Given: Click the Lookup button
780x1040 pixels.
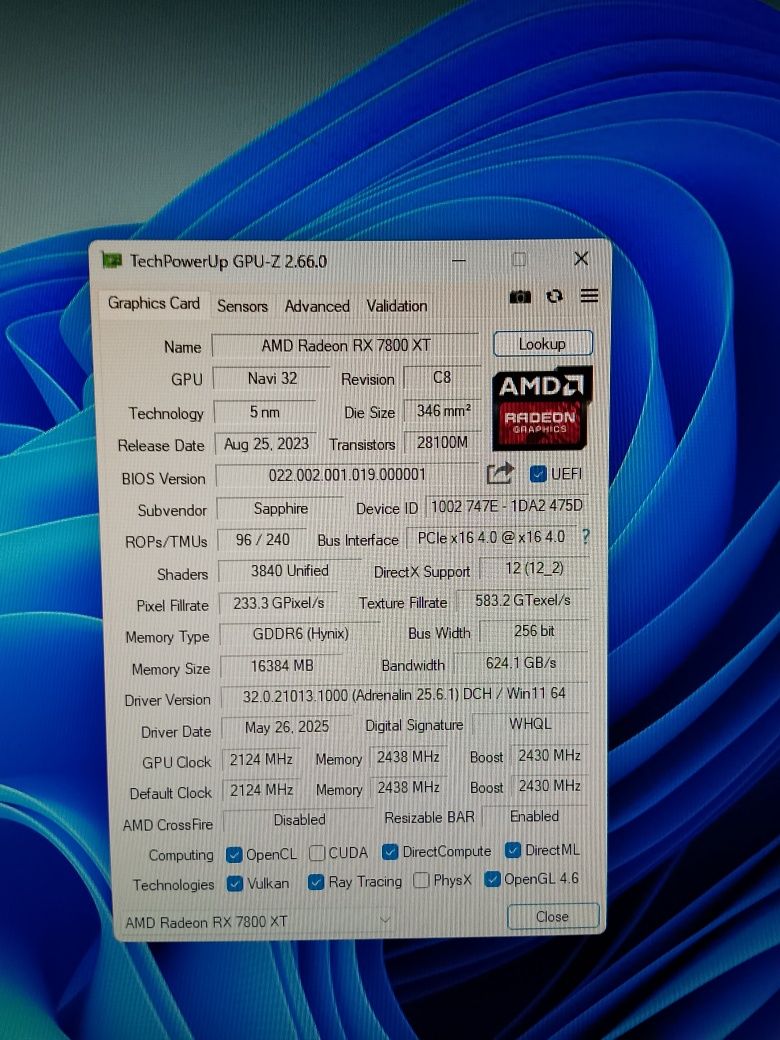Looking at the screenshot, I should click(x=543, y=344).
